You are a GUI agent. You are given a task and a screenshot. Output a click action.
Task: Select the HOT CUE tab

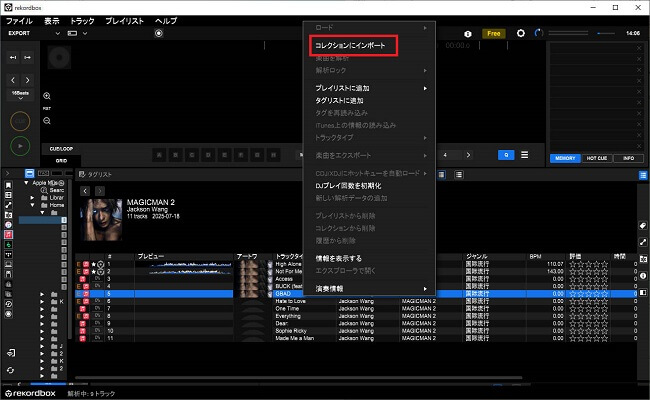(597, 158)
